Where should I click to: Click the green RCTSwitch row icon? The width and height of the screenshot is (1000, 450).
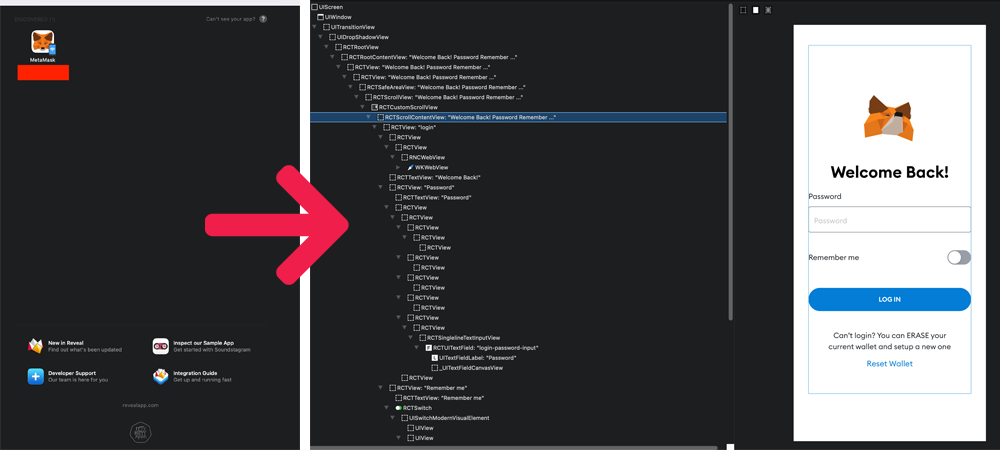399,408
